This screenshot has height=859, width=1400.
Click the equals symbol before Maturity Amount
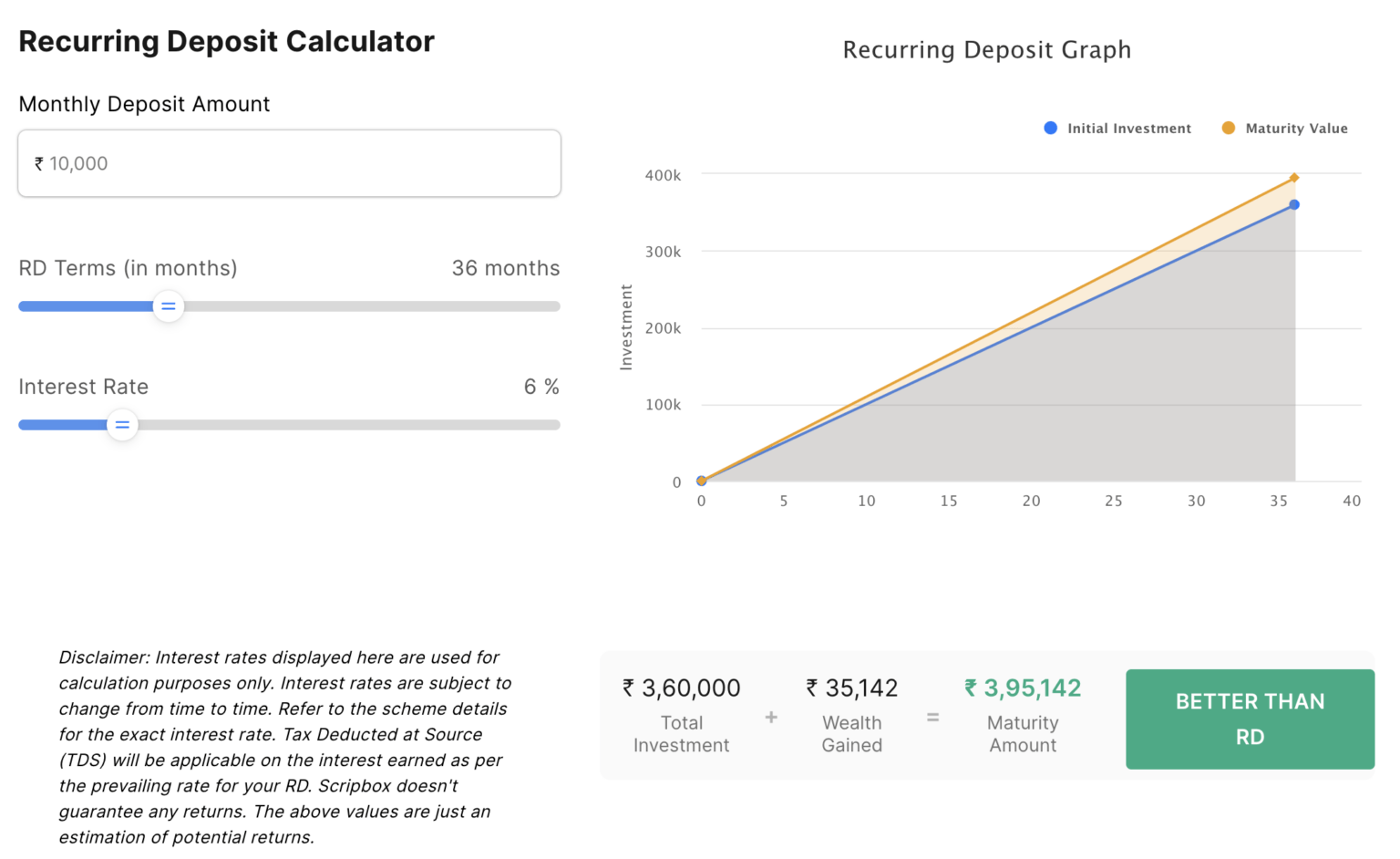pyautogui.click(x=932, y=717)
